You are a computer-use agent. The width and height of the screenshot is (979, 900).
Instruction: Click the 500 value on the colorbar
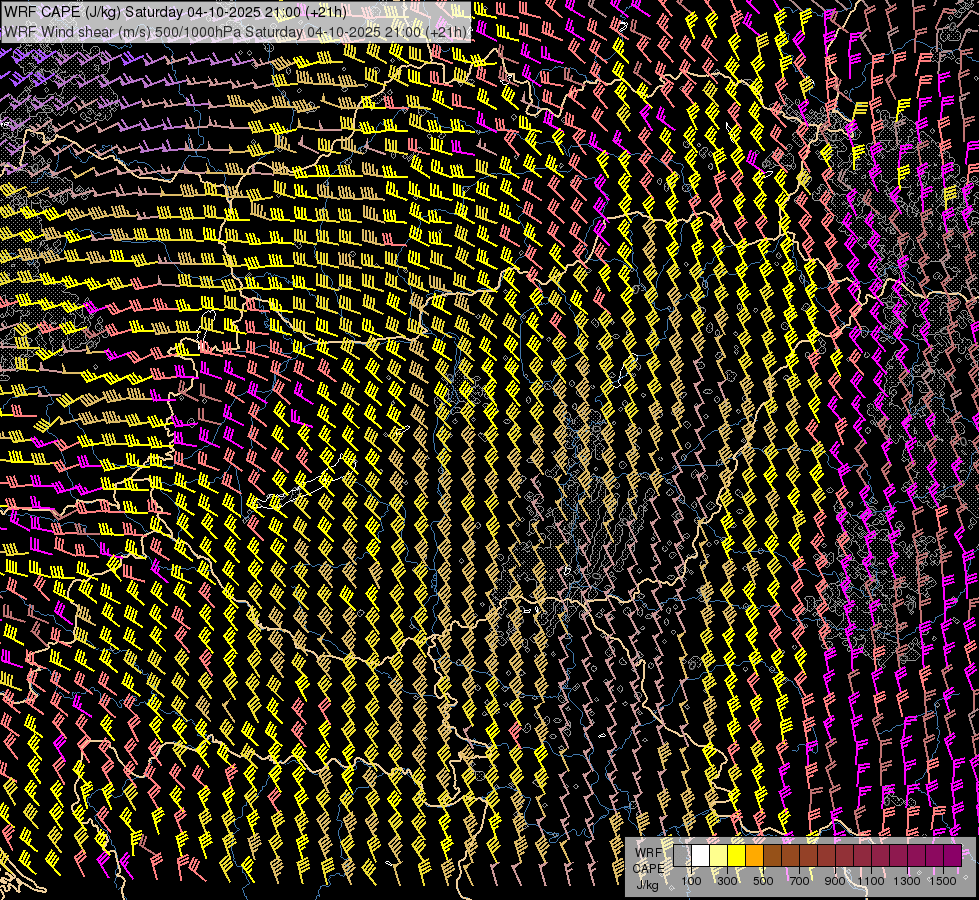(763, 881)
